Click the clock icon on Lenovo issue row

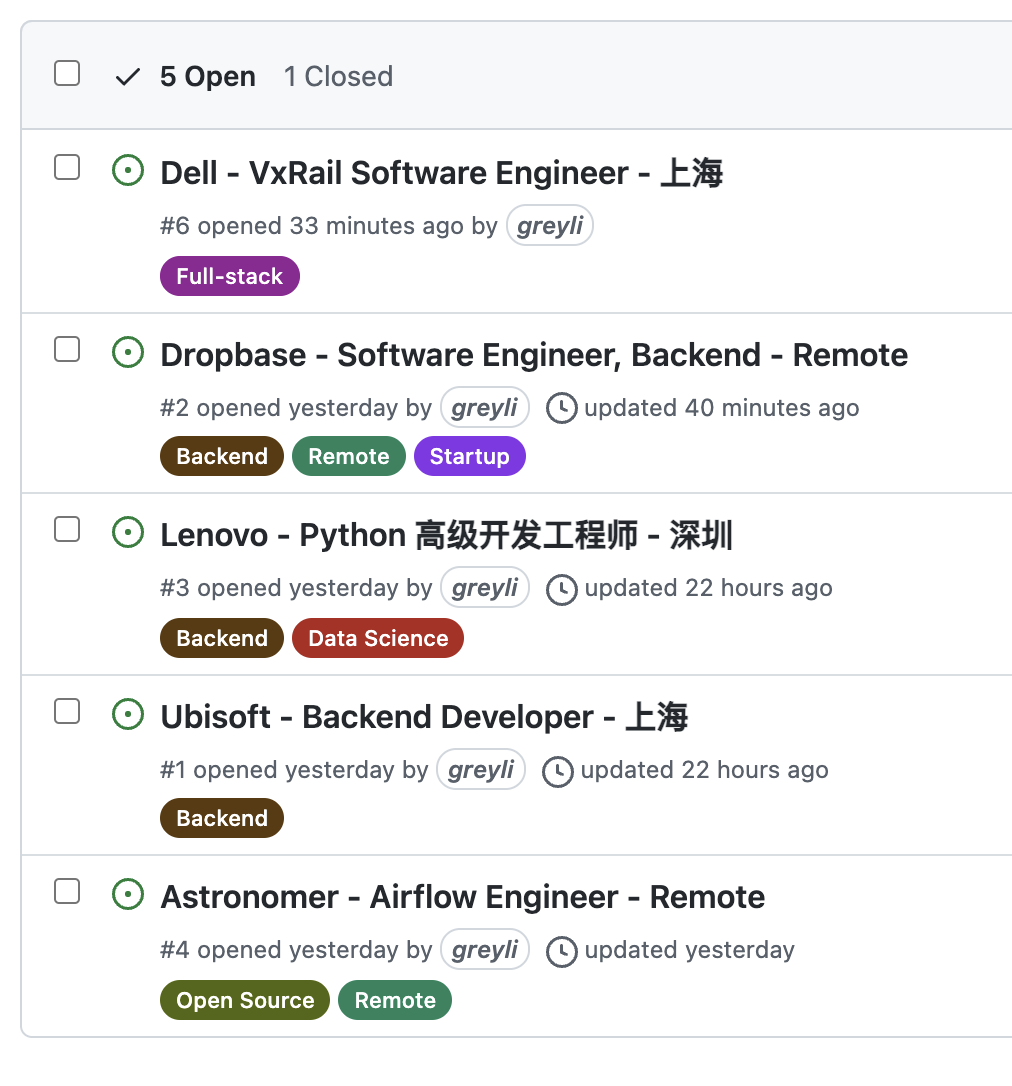(562, 589)
